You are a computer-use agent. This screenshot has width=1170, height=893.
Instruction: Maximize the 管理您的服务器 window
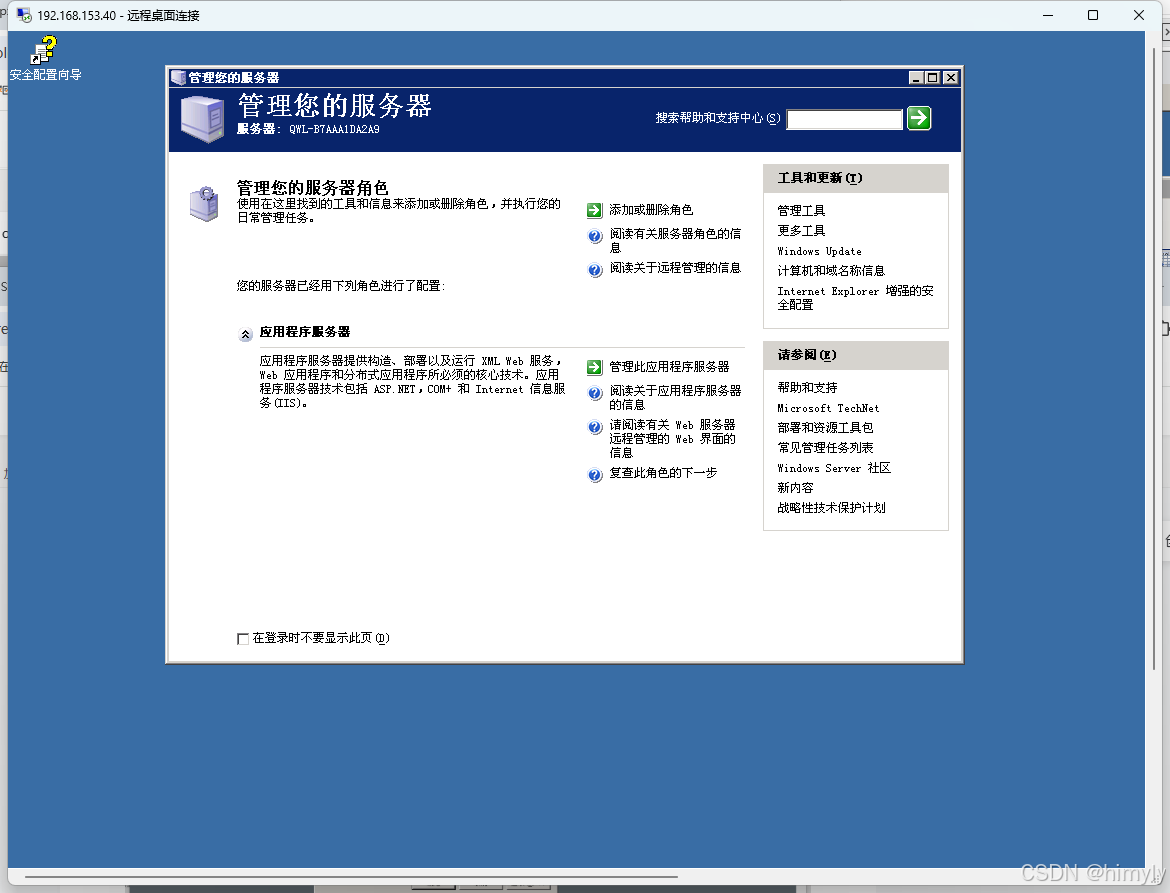pyautogui.click(x=933, y=78)
